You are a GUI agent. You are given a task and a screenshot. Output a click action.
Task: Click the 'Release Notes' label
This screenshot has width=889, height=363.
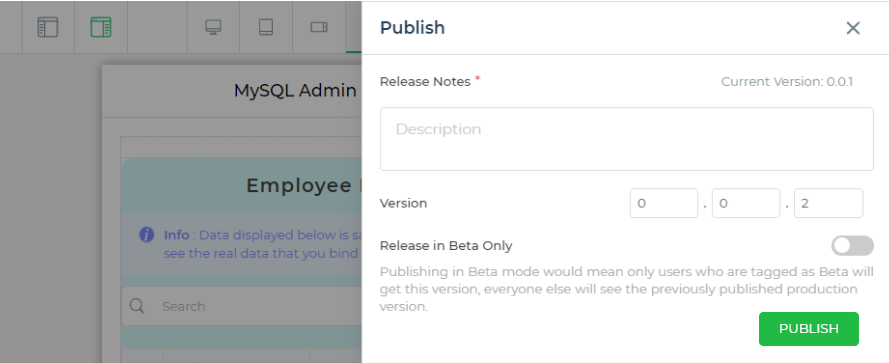(425, 82)
